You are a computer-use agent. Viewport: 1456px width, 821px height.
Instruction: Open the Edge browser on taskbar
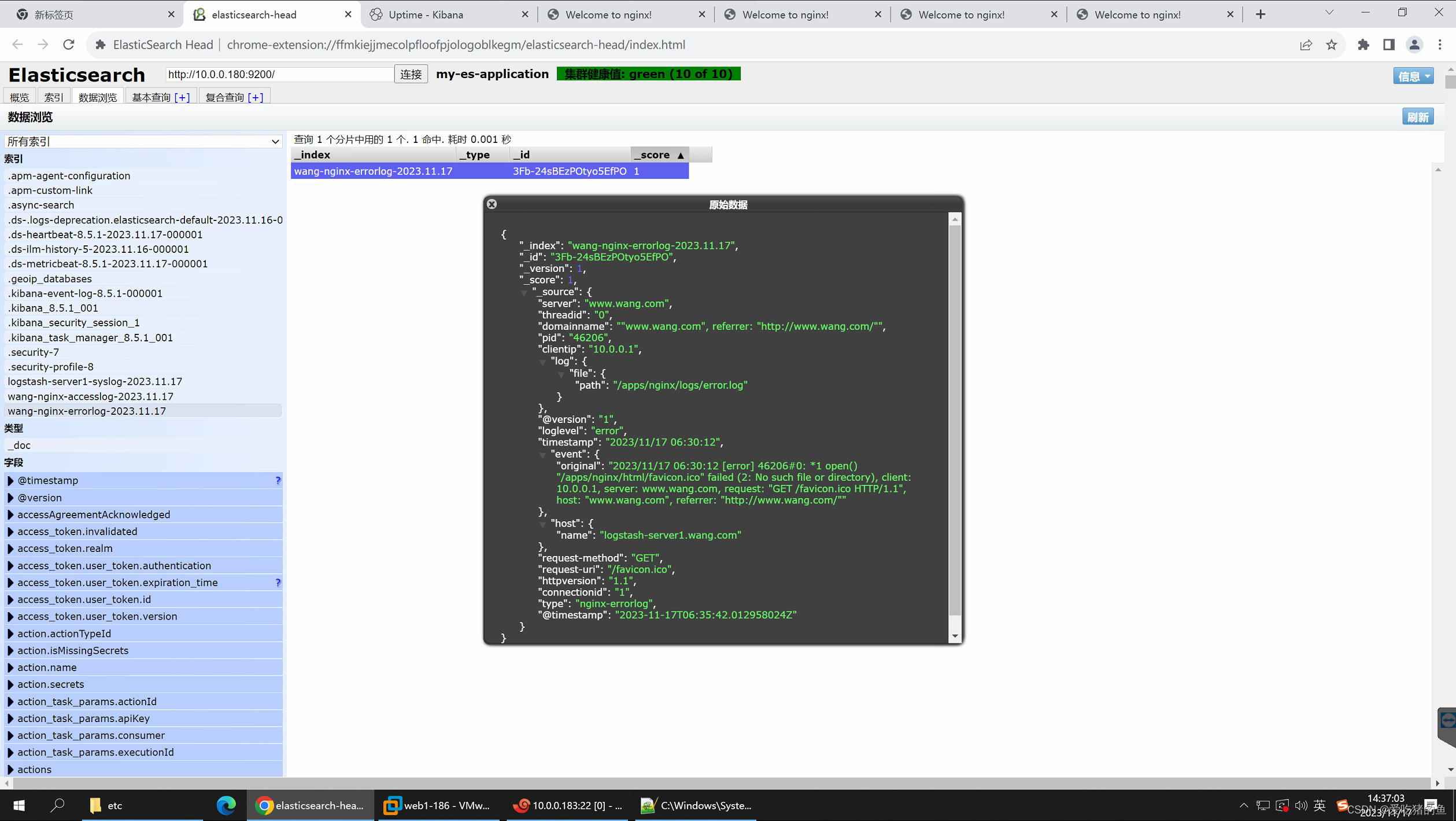226,805
